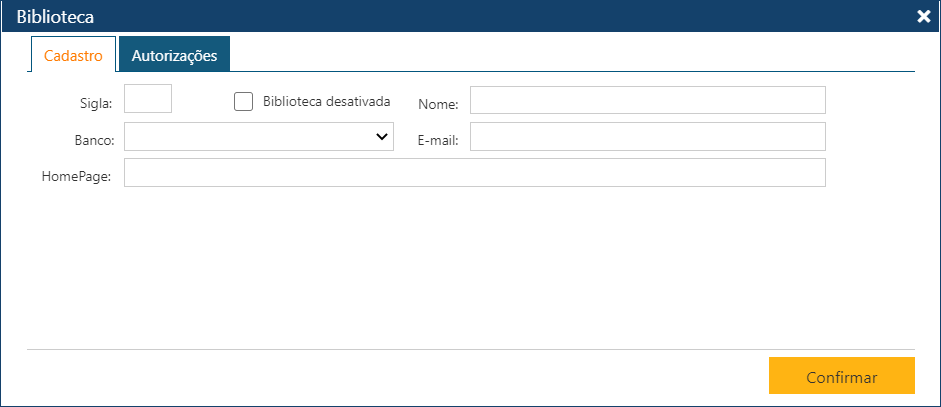Click the 'Nome:' field label
Screen dimensions: 941x407
438,105
